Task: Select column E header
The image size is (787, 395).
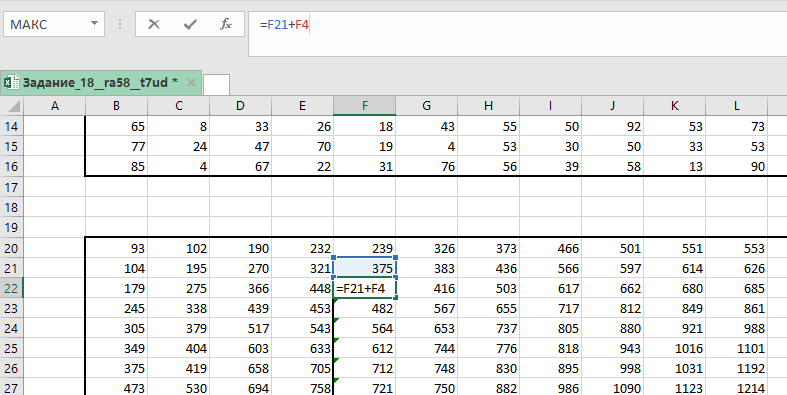Action: pos(303,106)
